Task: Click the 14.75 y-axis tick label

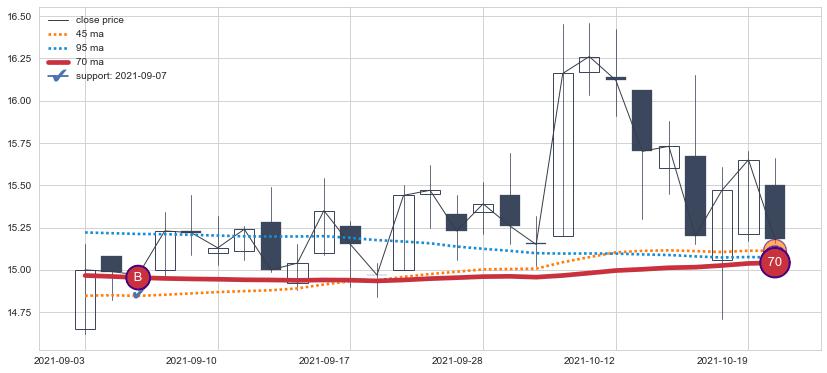Action: click(21, 313)
